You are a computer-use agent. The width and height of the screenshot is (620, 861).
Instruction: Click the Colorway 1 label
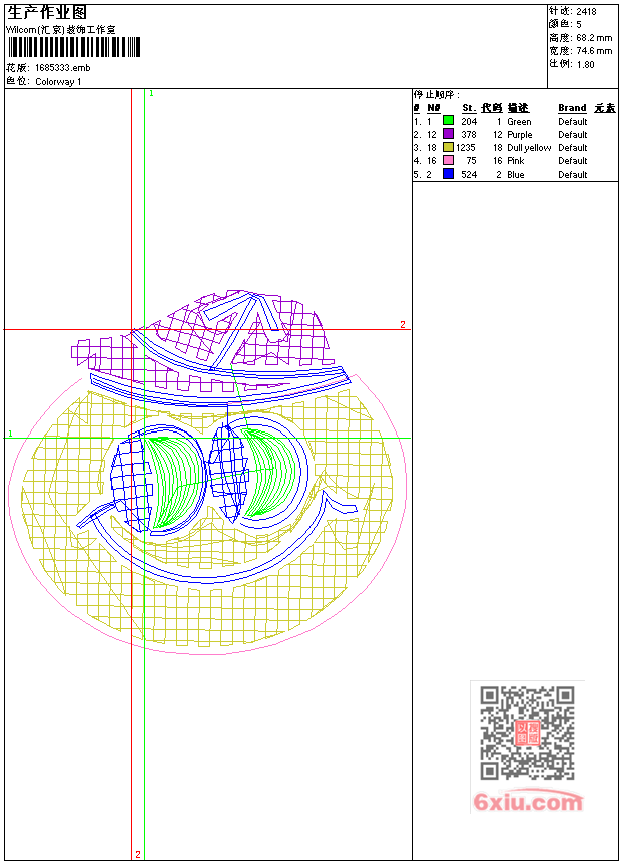pyautogui.click(x=58, y=82)
